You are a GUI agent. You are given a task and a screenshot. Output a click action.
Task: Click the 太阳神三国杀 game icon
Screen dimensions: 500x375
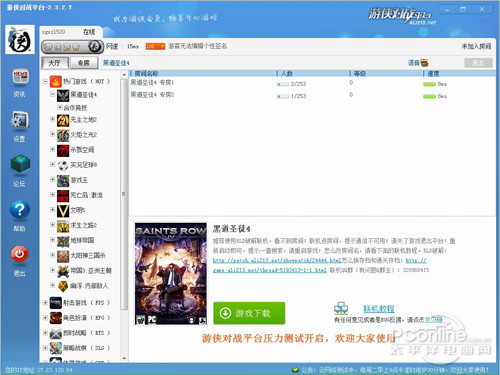pyautogui.click(x=63, y=256)
